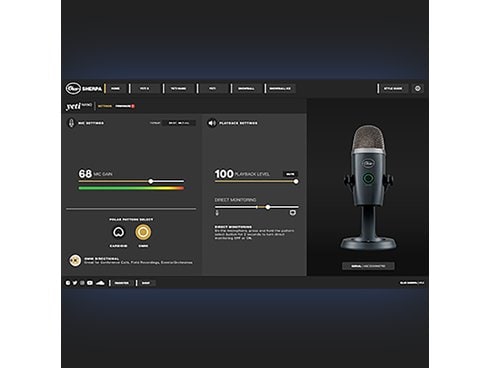This screenshot has height=368, width=490.
Task: Open the Twitter social link
Action: pos(75,283)
